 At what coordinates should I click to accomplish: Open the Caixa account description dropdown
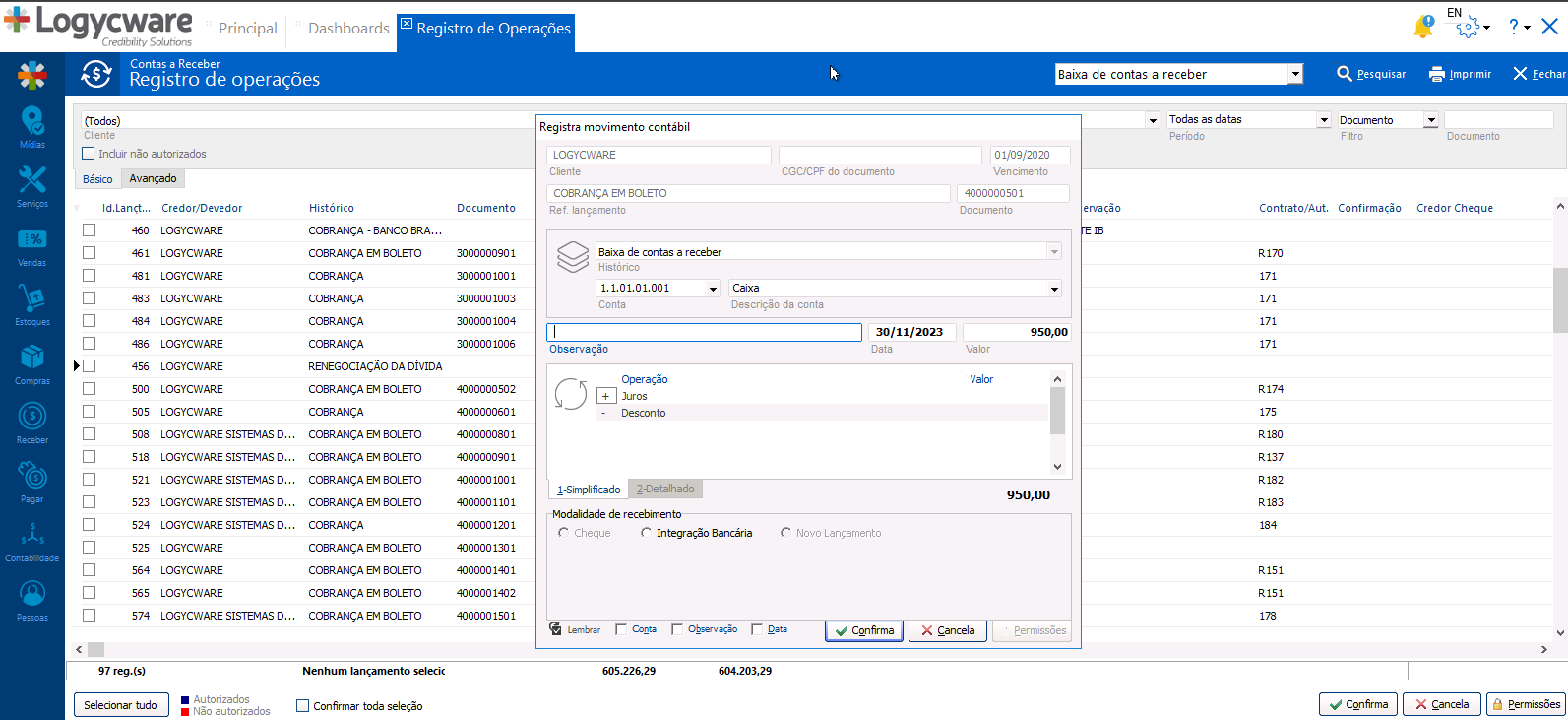point(1054,289)
